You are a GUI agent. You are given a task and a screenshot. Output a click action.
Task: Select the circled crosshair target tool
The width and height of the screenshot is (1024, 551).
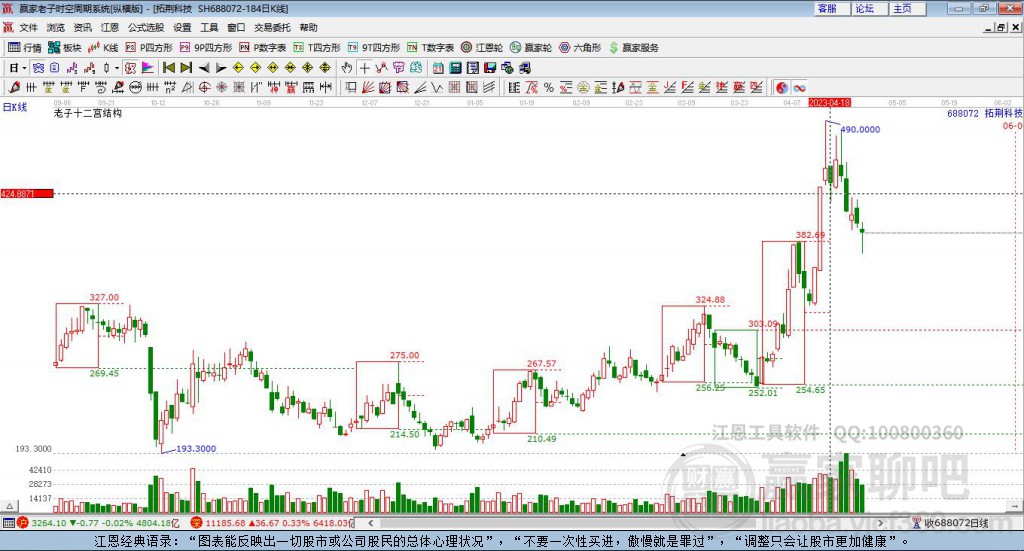coord(204,87)
